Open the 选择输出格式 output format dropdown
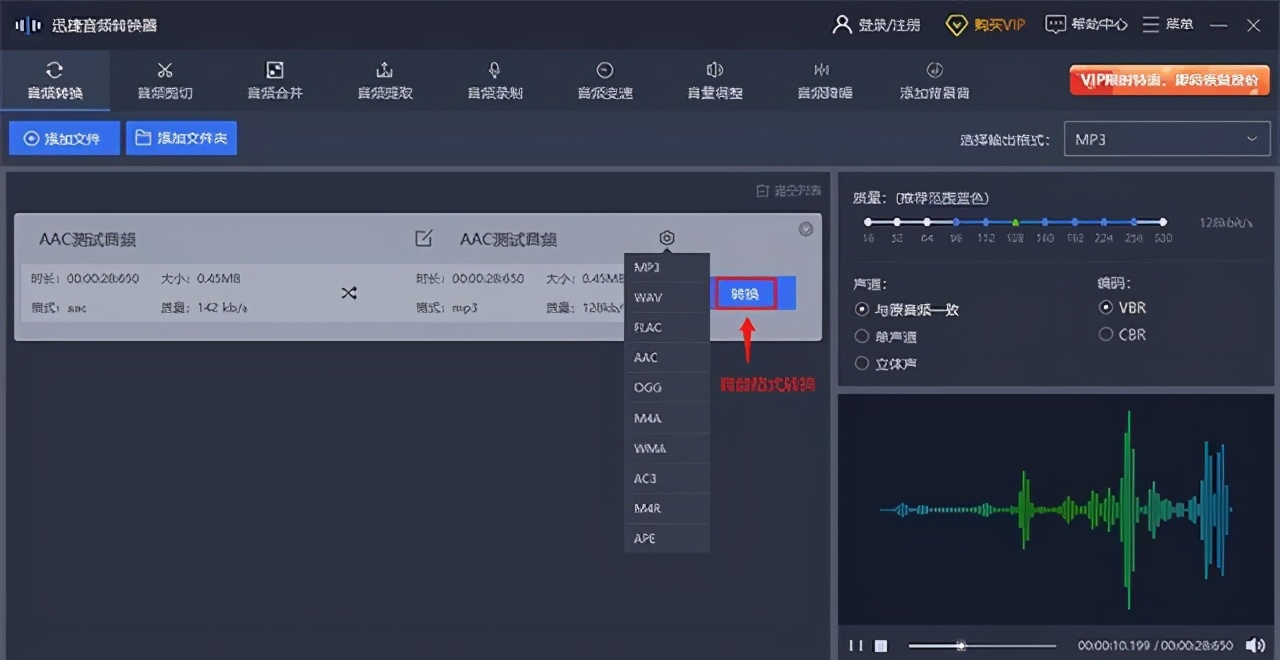 tap(1165, 139)
